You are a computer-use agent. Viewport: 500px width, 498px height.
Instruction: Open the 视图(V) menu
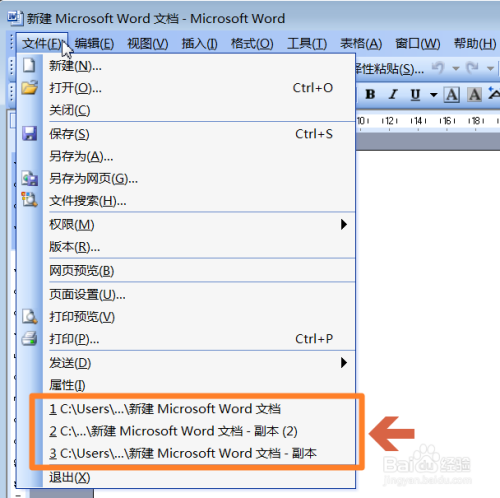(x=148, y=43)
